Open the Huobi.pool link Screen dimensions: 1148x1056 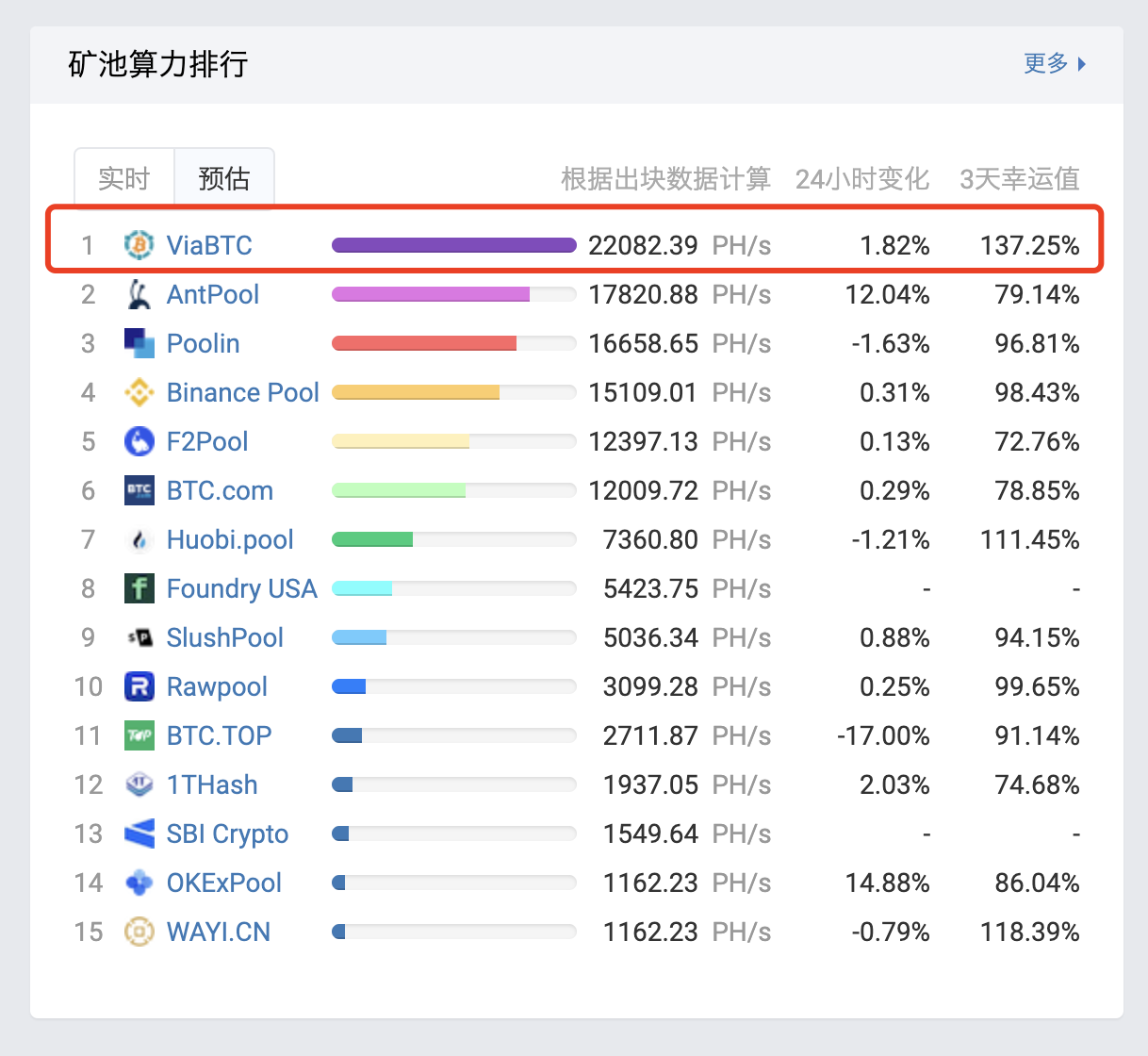click(230, 539)
